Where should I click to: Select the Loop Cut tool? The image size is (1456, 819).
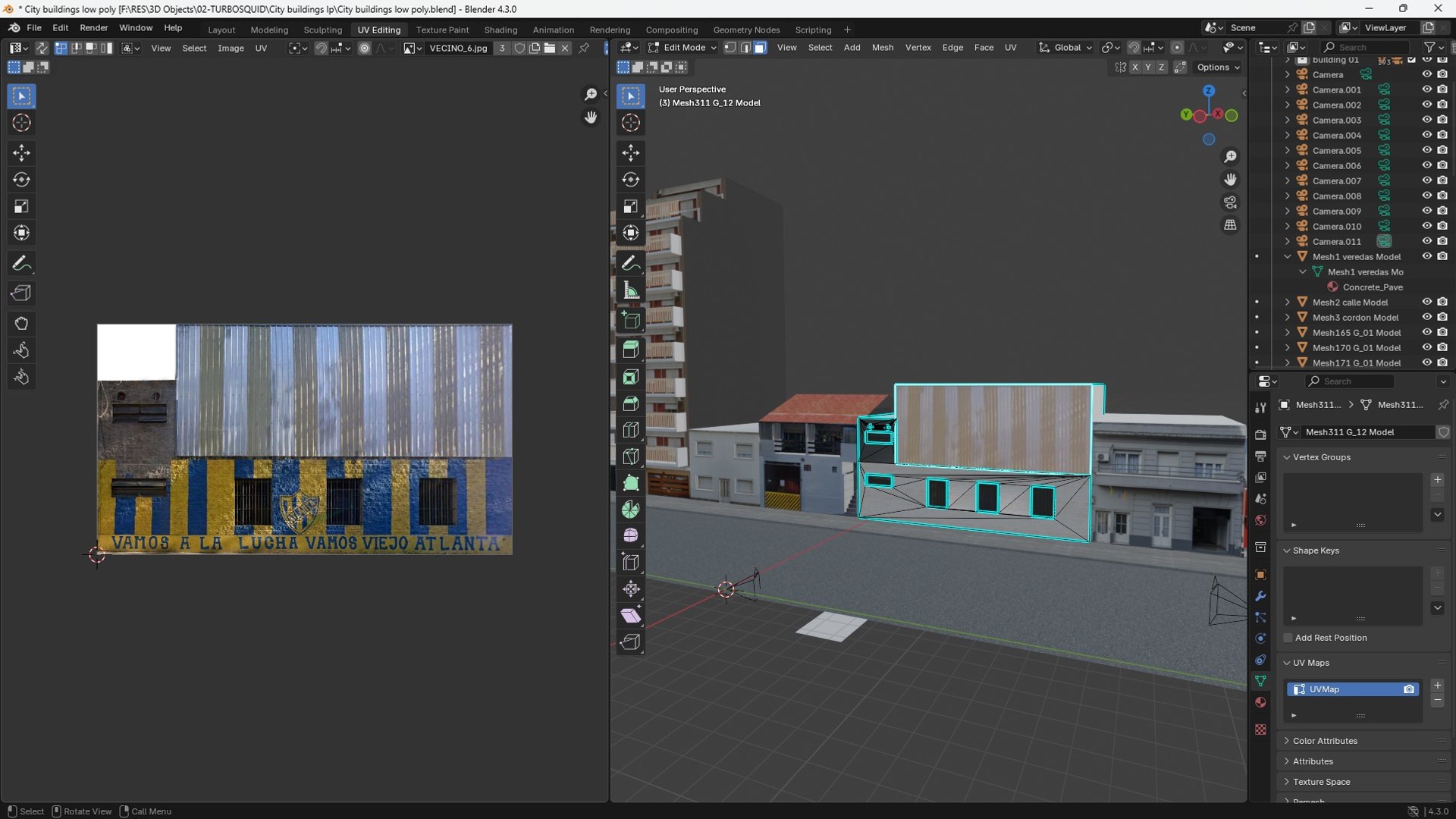(x=630, y=430)
